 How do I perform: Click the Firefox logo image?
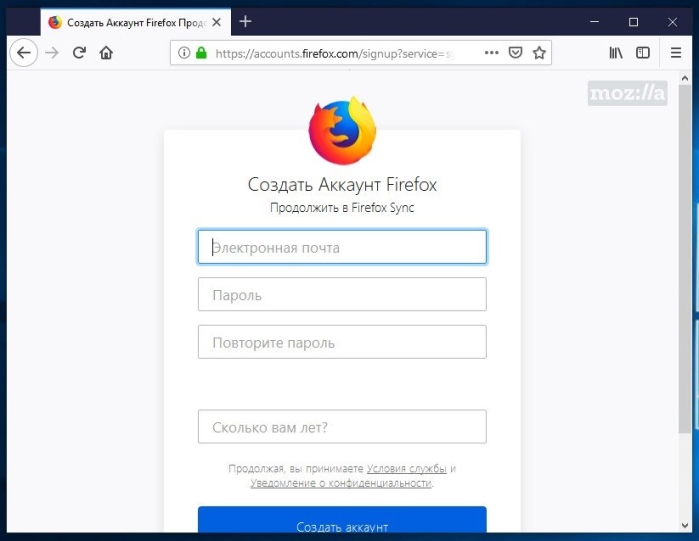point(342,131)
